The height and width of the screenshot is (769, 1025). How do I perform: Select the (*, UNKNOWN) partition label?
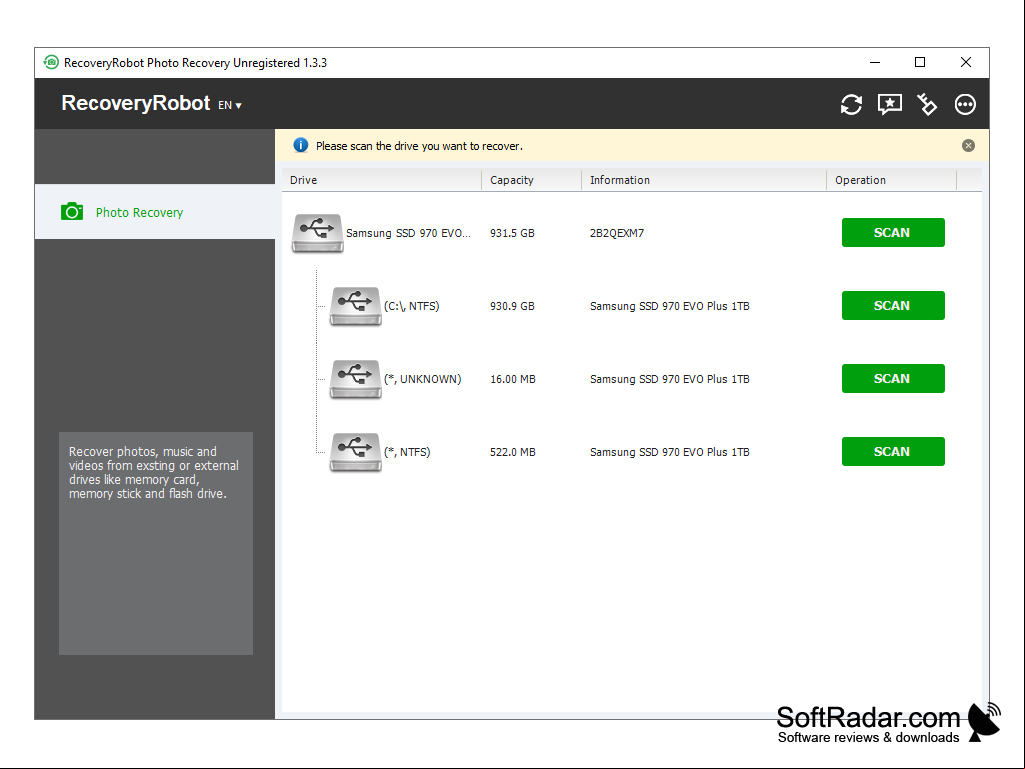pos(422,379)
